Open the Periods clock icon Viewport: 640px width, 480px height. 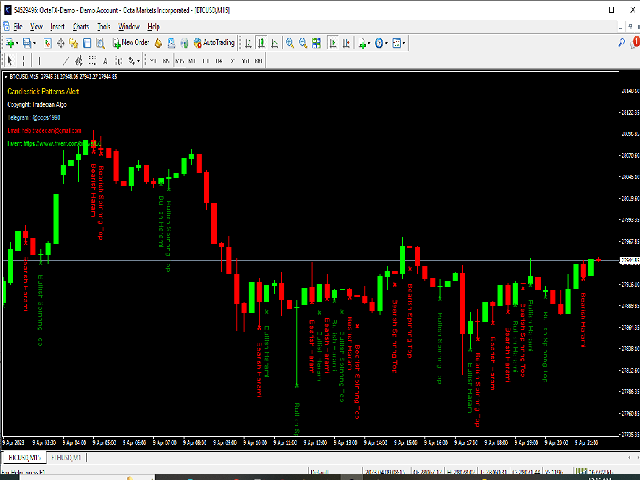379,43
